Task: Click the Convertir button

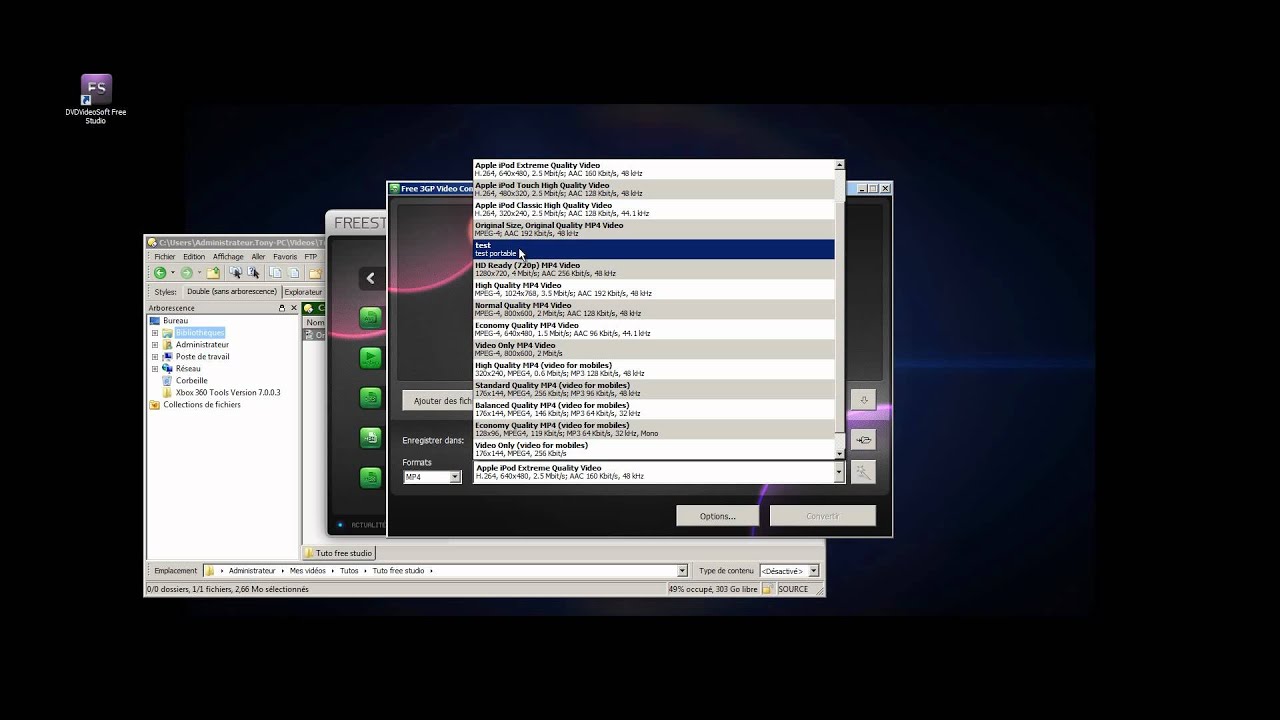Action: coord(823,516)
